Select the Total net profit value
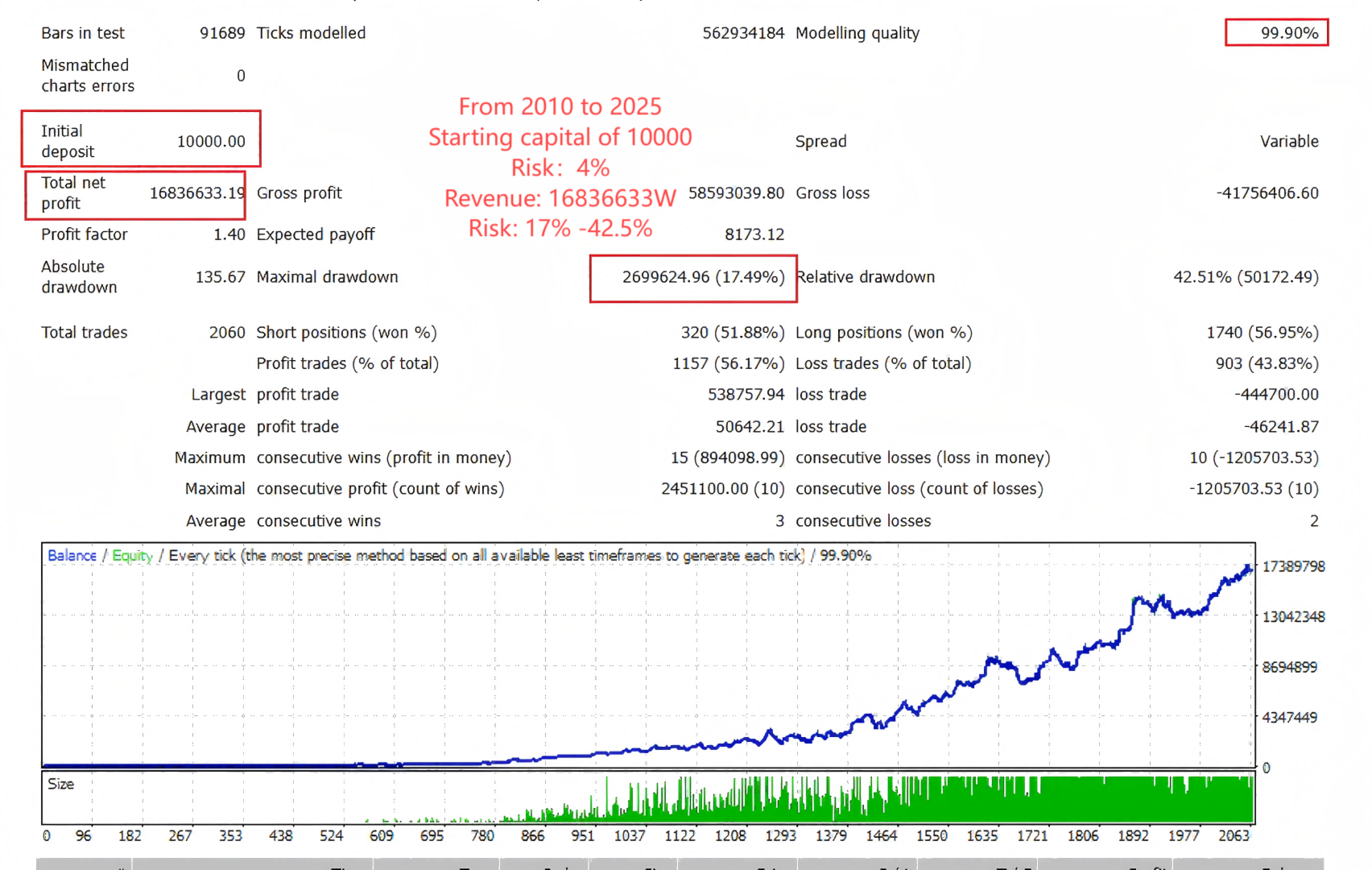 point(196,193)
